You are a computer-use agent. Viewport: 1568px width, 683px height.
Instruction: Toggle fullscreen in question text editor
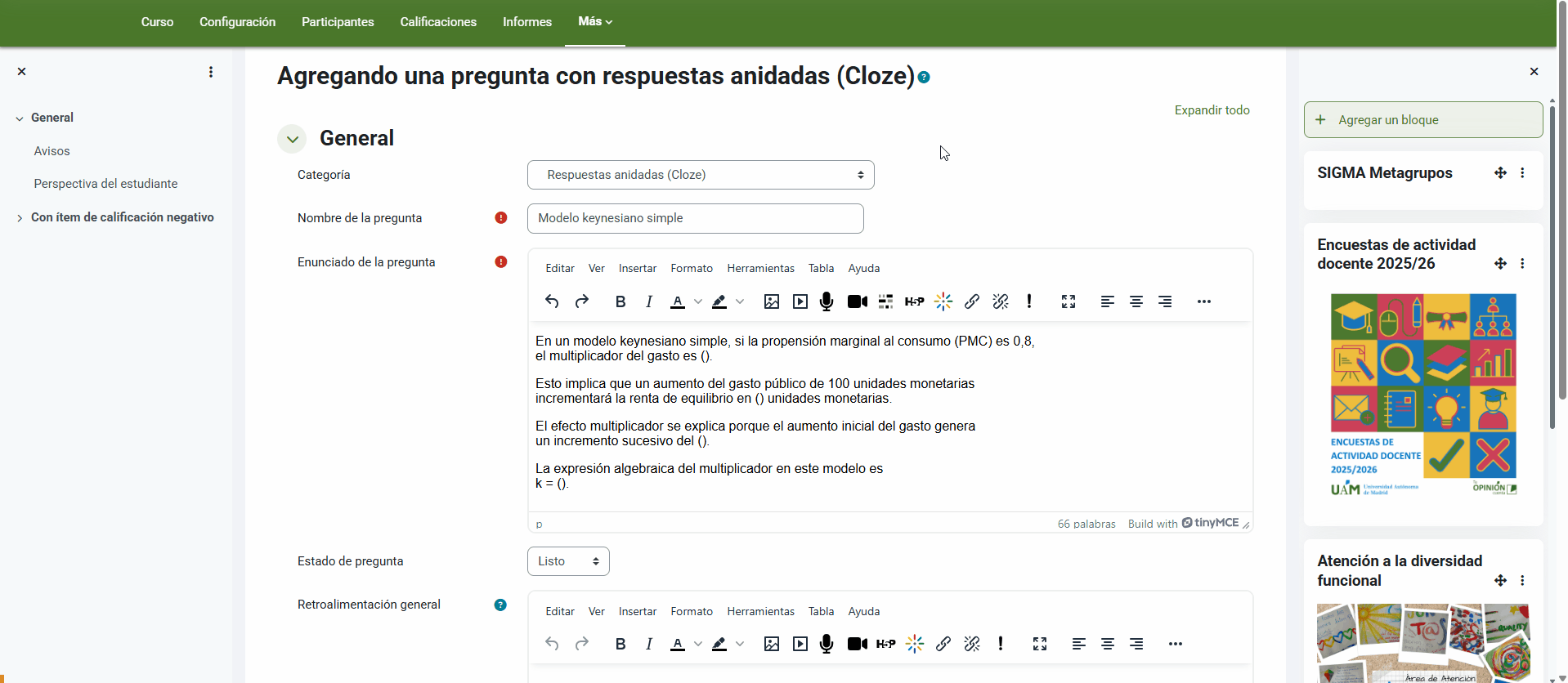click(1068, 301)
